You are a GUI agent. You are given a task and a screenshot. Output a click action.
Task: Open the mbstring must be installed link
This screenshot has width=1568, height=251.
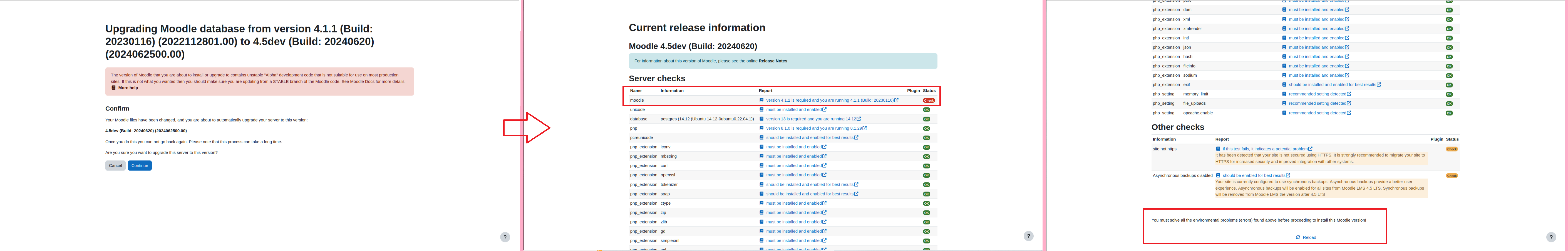click(794, 156)
